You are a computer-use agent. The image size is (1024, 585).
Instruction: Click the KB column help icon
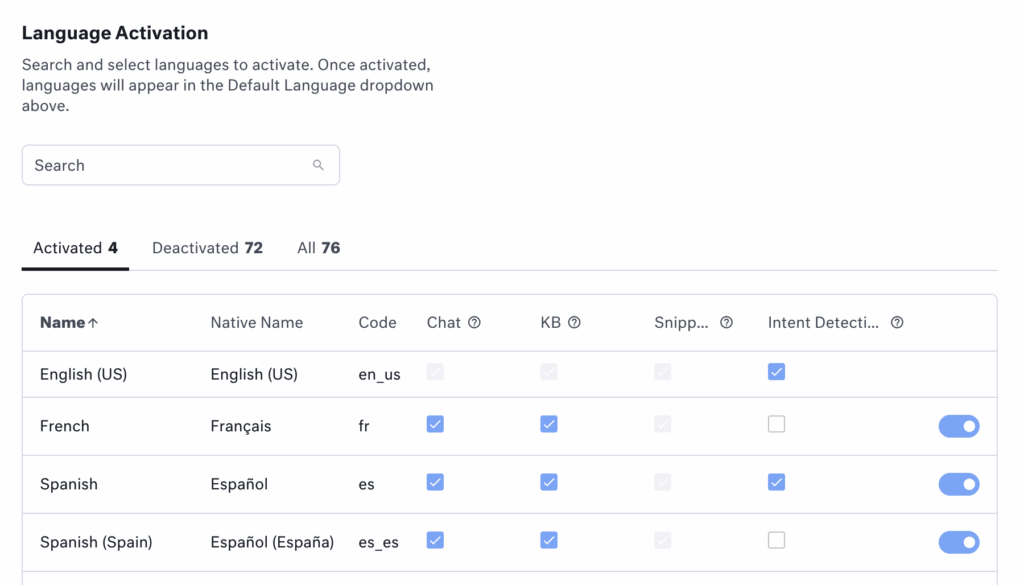(x=574, y=323)
